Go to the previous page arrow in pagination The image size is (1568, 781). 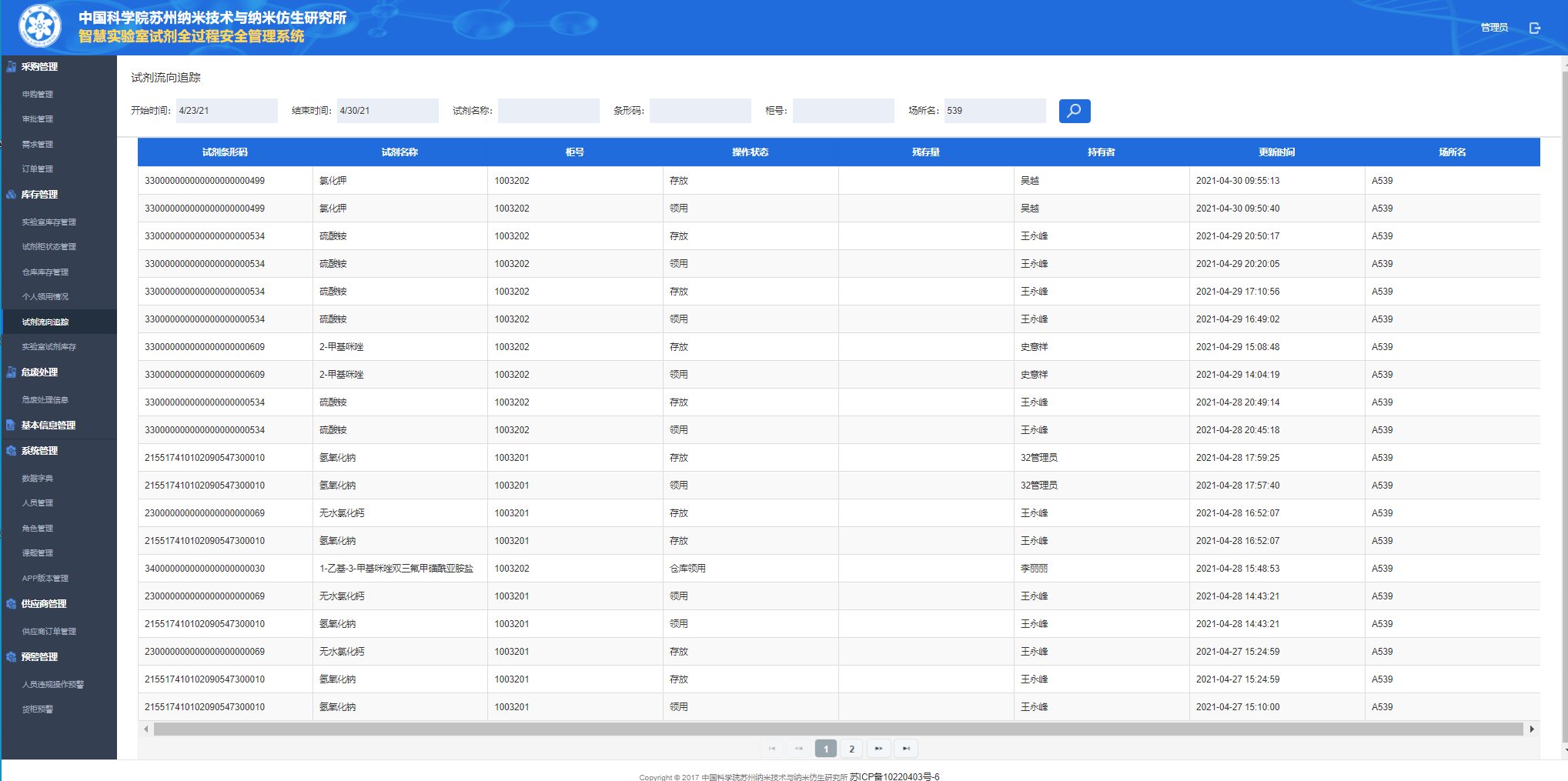799,749
